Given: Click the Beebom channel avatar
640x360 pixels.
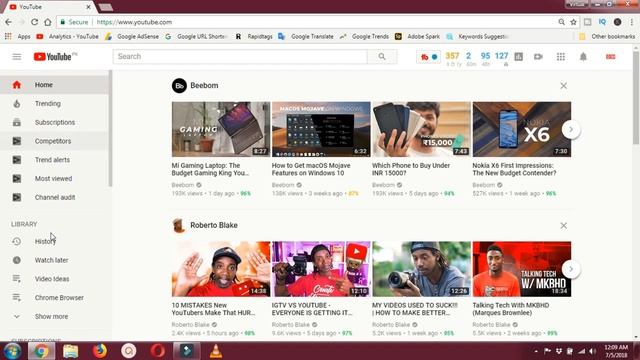Looking at the screenshot, I should click(179, 86).
